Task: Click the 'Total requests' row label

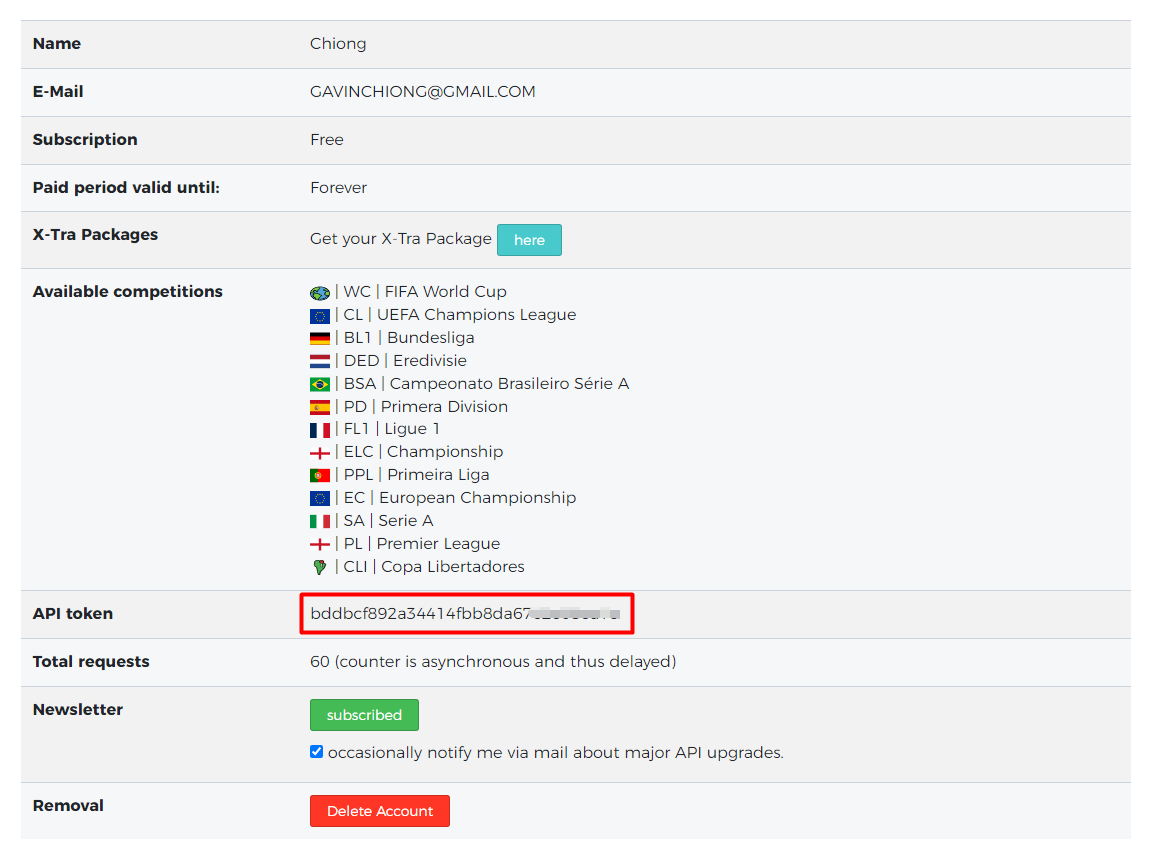Action: pos(91,661)
